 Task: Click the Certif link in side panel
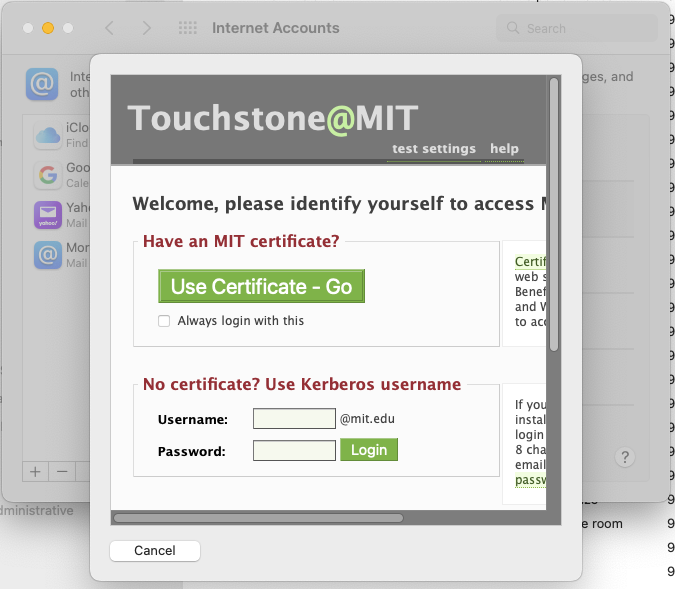click(x=530, y=261)
